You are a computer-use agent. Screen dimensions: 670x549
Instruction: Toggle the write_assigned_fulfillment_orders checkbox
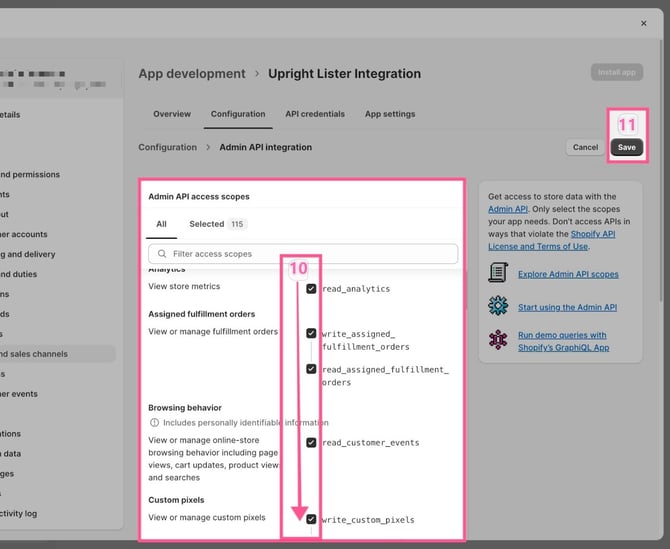(312, 333)
